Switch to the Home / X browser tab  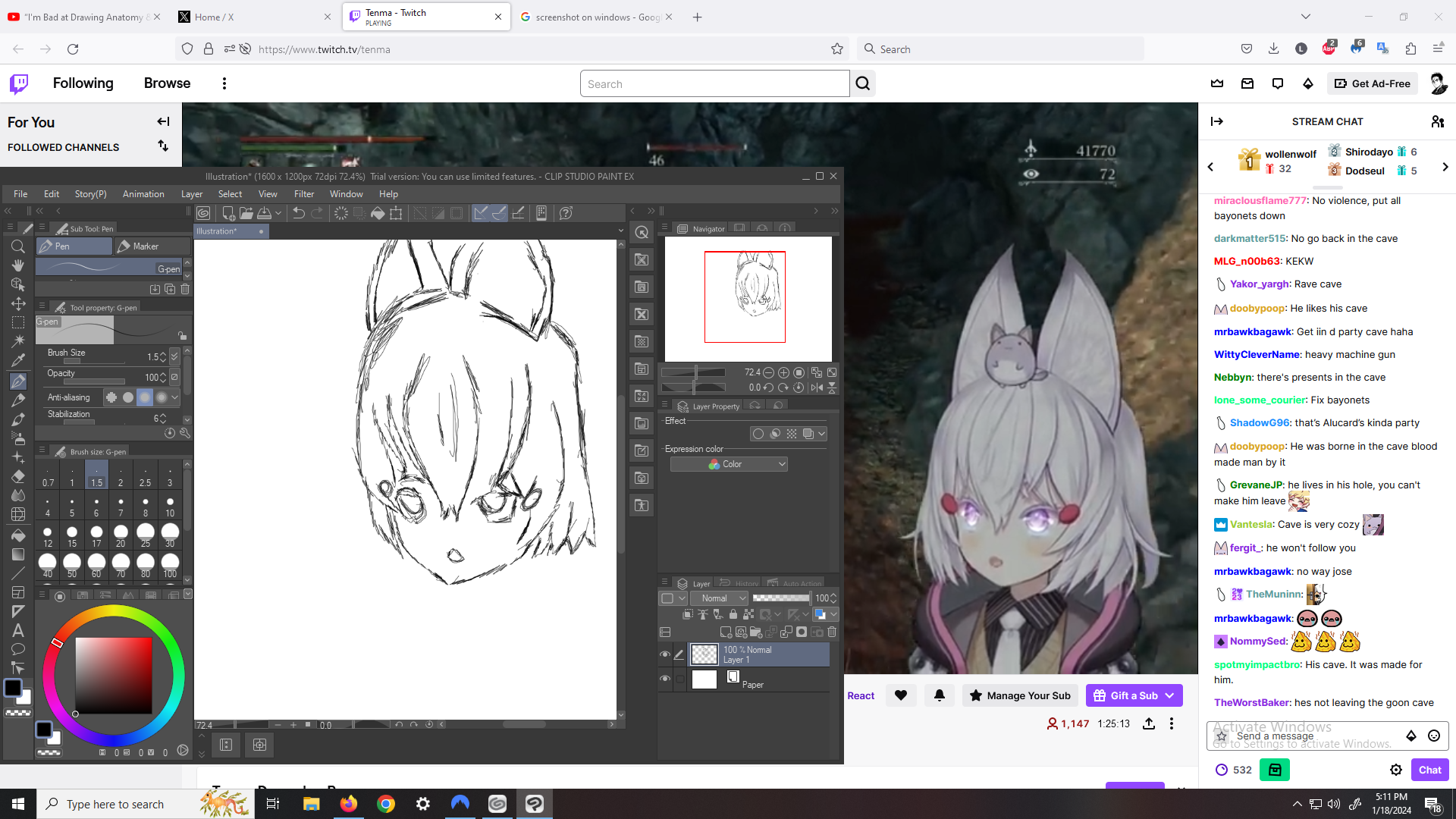(x=254, y=17)
